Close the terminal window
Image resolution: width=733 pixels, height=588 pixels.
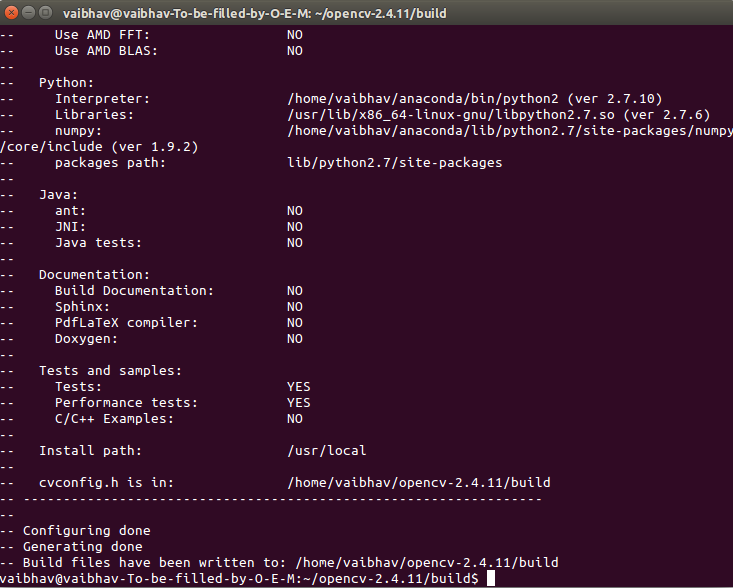click(x=13, y=11)
